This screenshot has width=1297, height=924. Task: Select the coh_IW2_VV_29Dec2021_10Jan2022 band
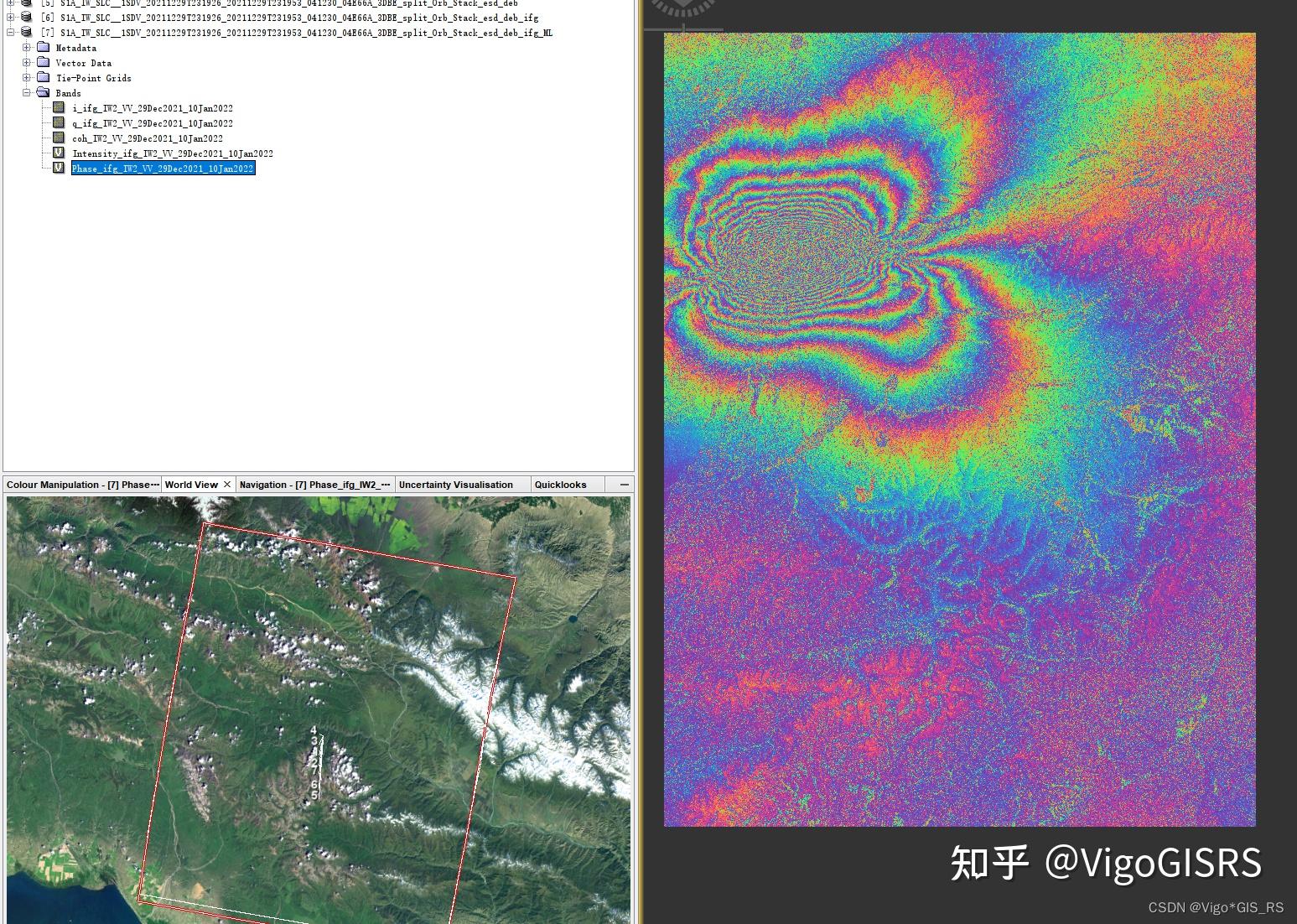(148, 138)
